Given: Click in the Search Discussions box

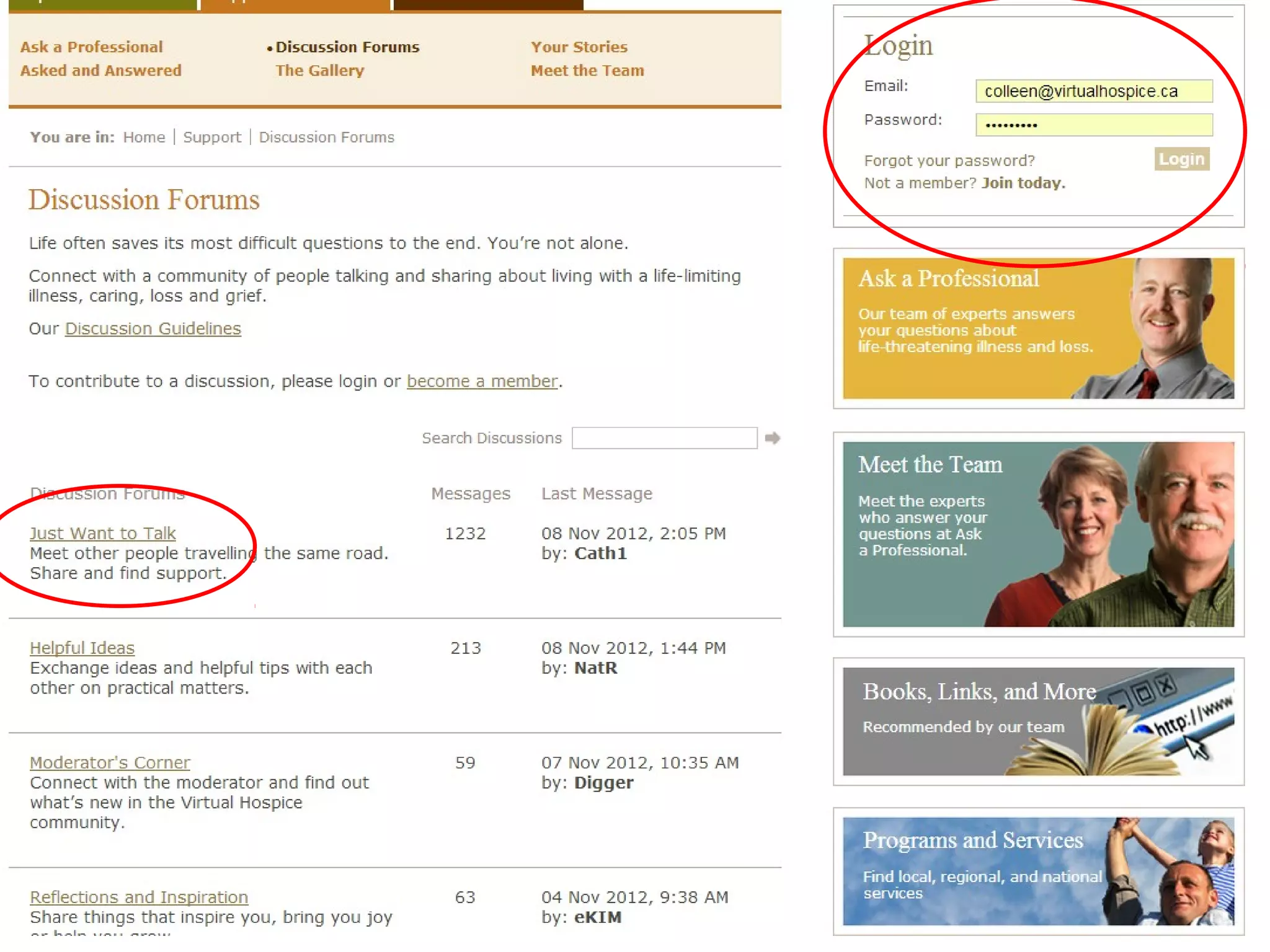Looking at the screenshot, I should point(664,438).
